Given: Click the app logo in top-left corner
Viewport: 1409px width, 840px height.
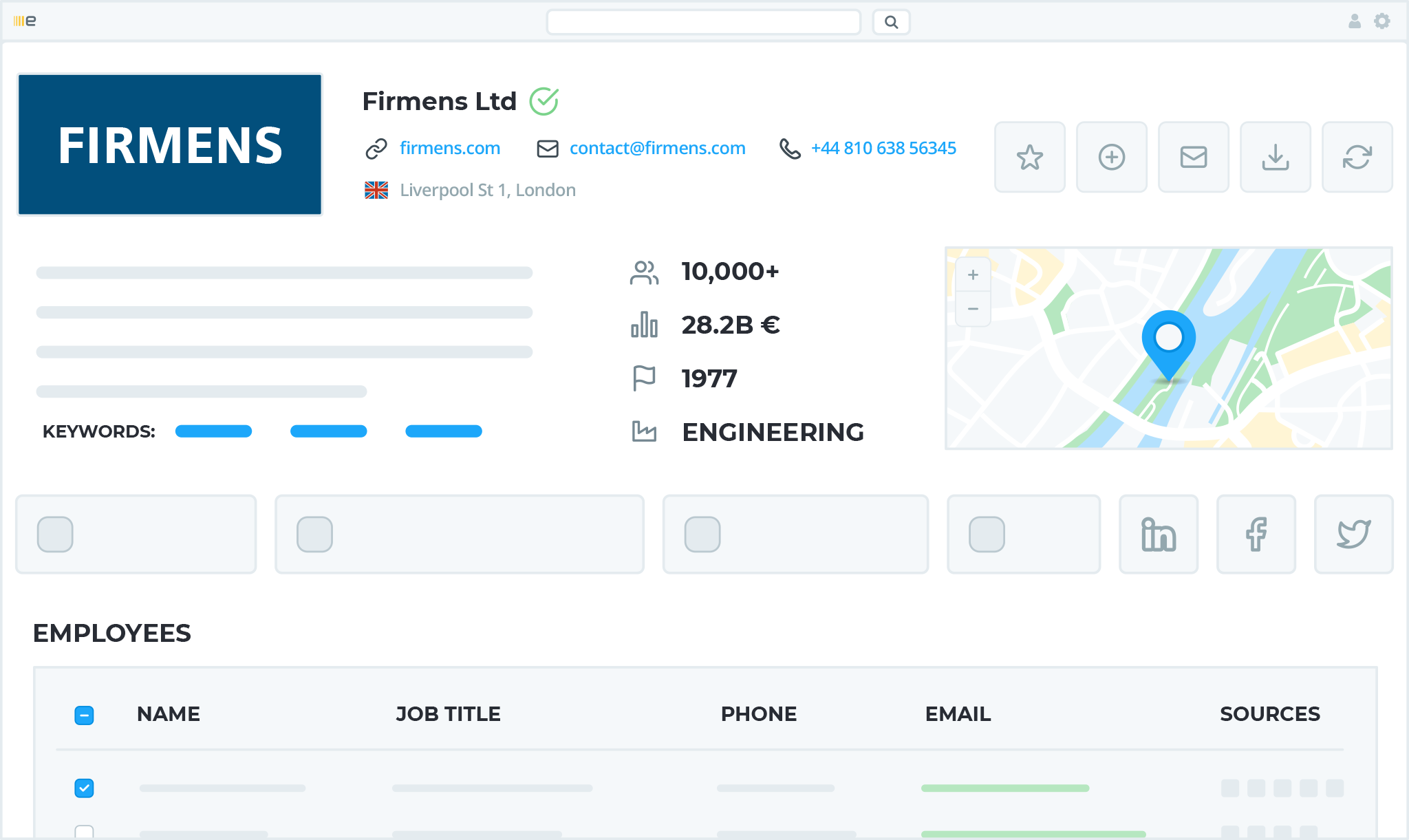Looking at the screenshot, I should point(25,21).
